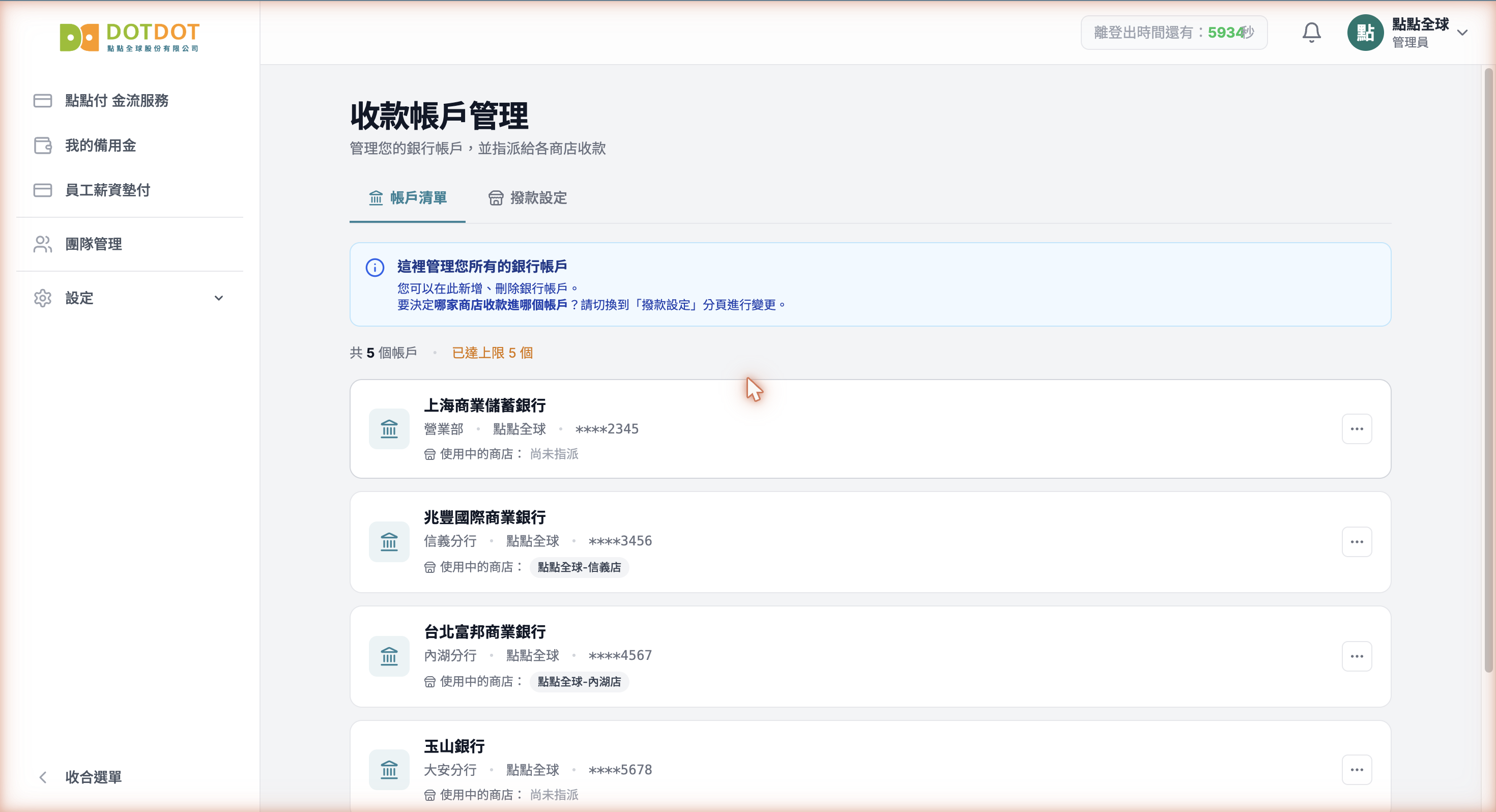Image resolution: width=1496 pixels, height=812 pixels.
Task: Click the 點 user avatar circle
Action: click(1365, 33)
